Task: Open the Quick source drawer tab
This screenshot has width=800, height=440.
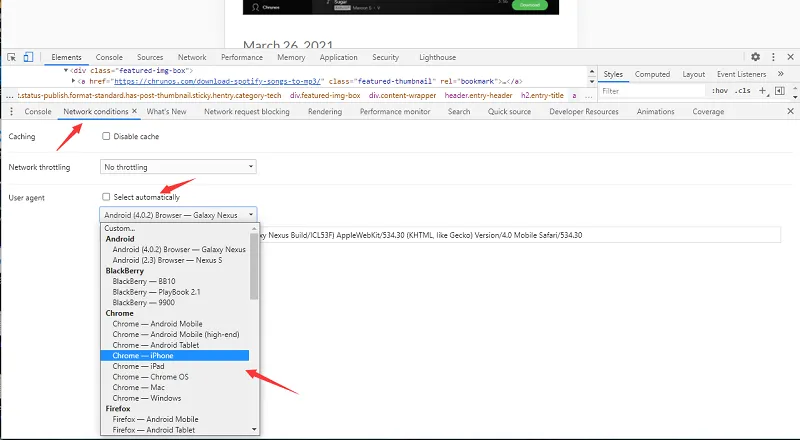Action: (x=509, y=111)
